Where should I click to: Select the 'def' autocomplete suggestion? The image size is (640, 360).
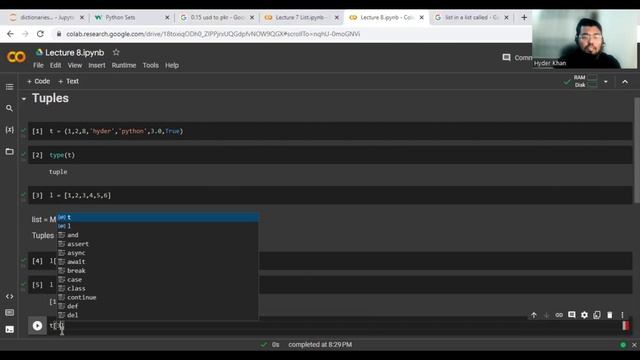click(157, 306)
